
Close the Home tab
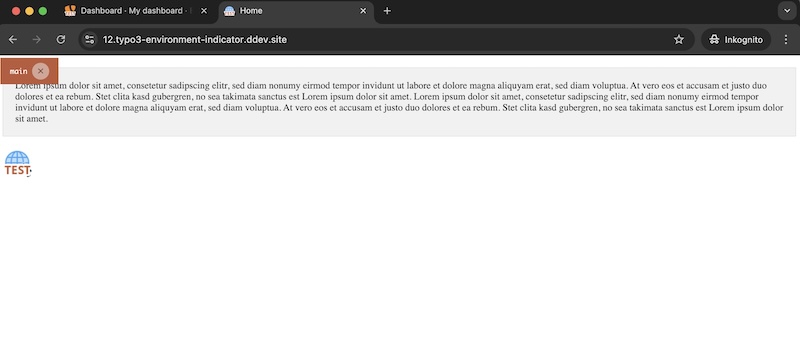(363, 11)
